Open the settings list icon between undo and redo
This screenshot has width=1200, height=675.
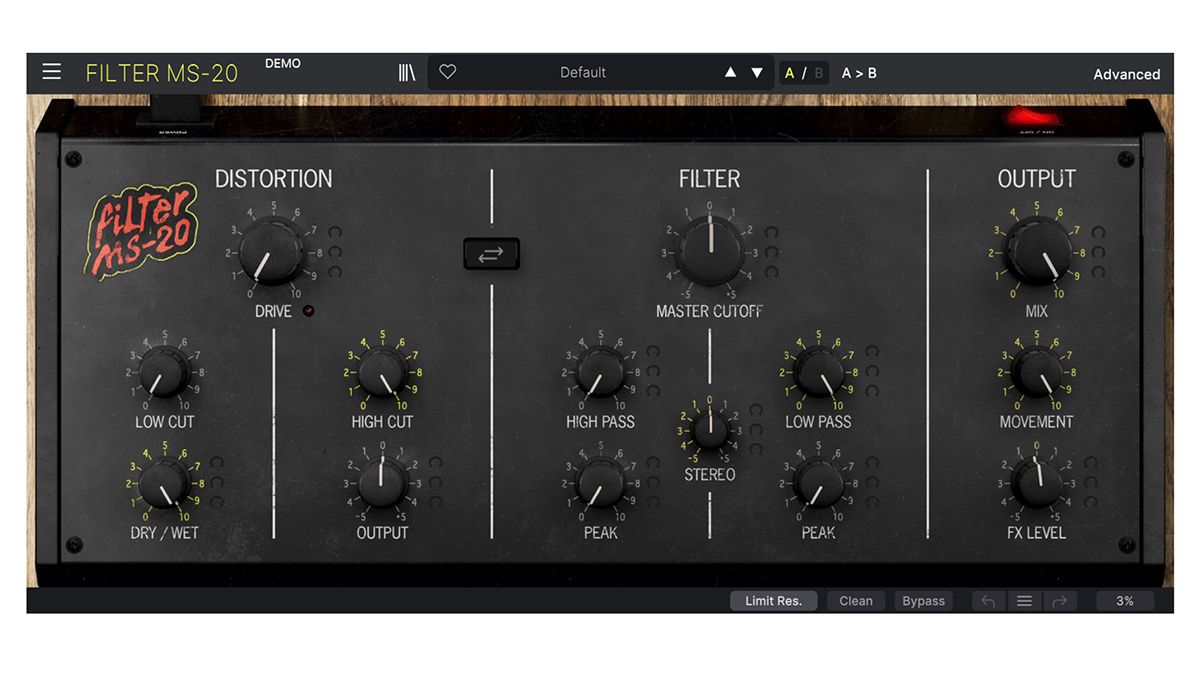coord(1024,601)
